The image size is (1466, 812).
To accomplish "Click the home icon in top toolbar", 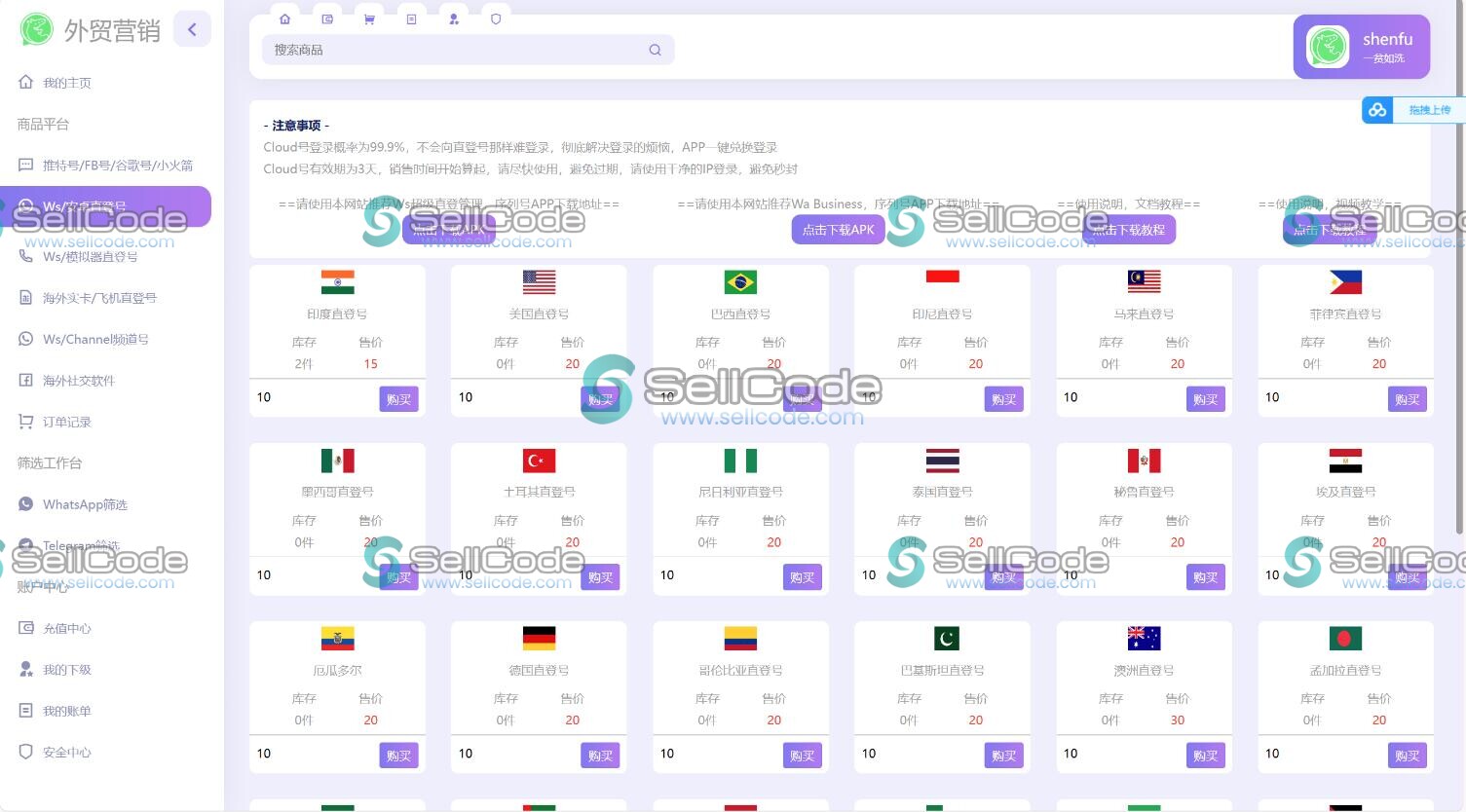I will (x=284, y=19).
